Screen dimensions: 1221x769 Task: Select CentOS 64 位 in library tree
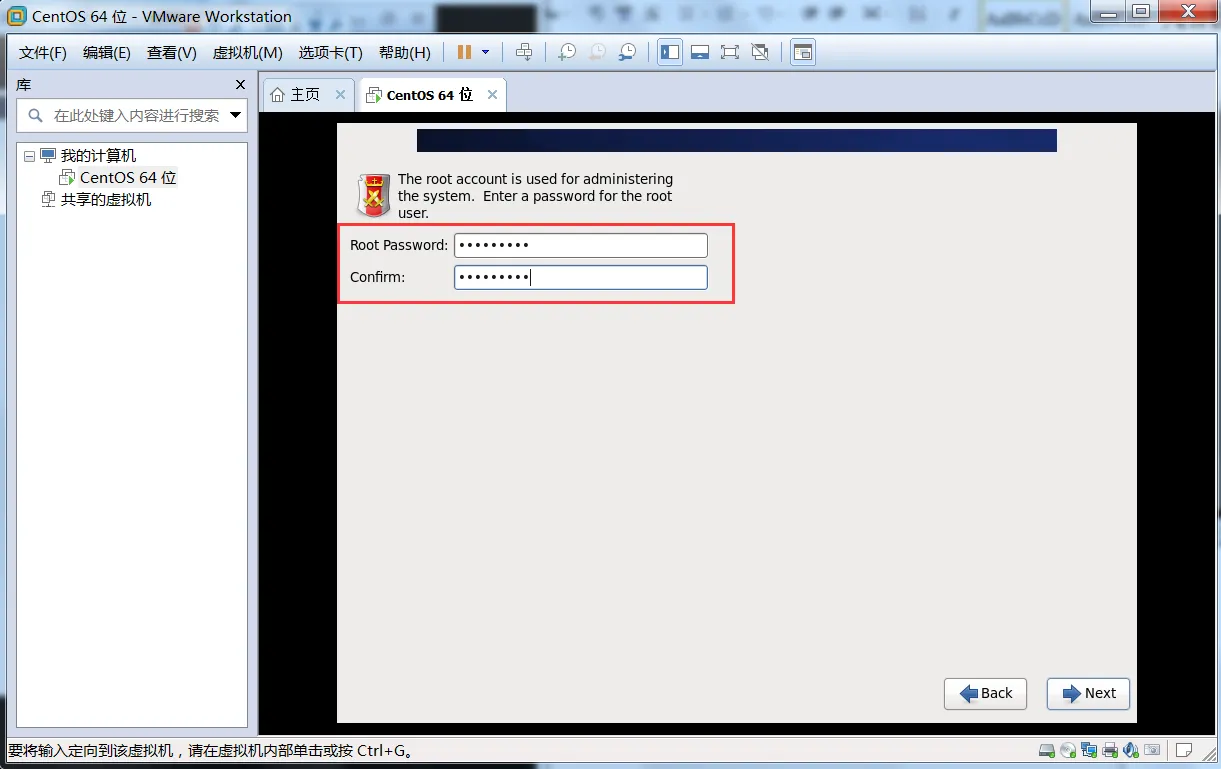[128, 178]
